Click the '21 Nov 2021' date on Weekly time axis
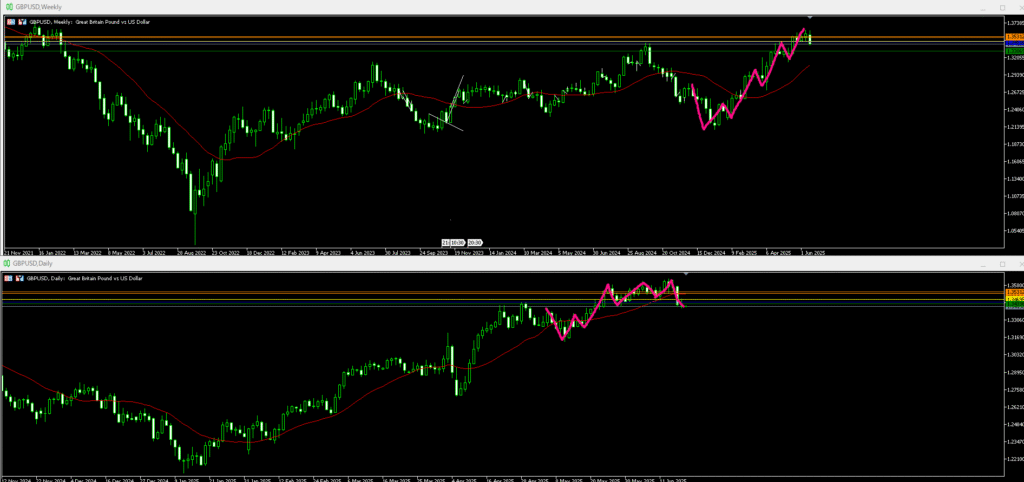The height and width of the screenshot is (482, 1024). [x=20, y=252]
